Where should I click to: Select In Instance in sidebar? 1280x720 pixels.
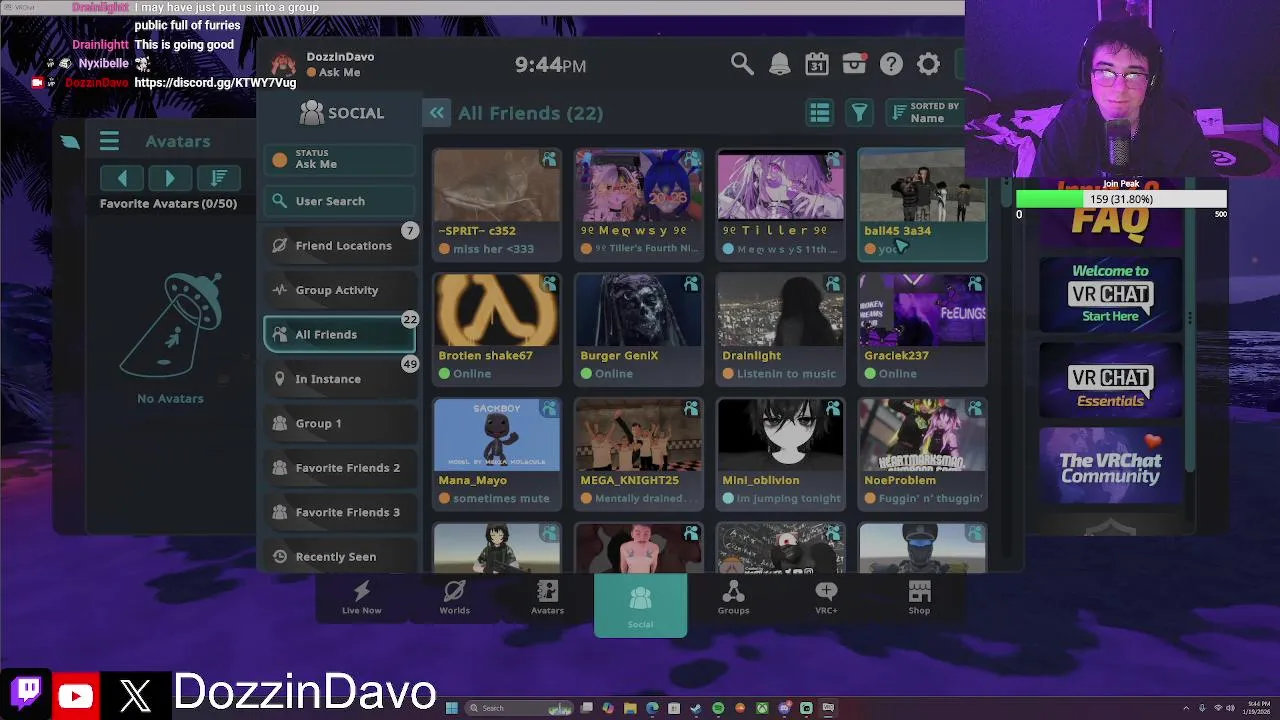point(340,379)
